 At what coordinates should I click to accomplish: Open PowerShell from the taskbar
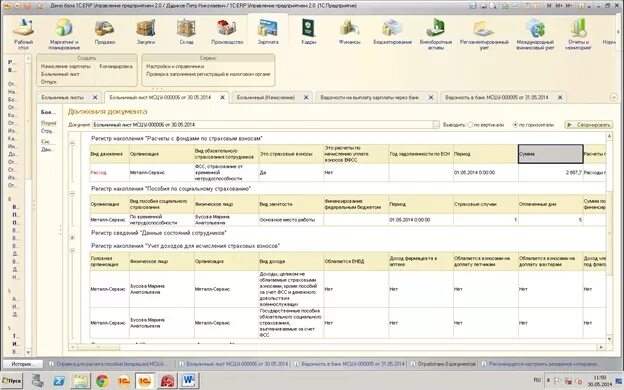click(59, 380)
